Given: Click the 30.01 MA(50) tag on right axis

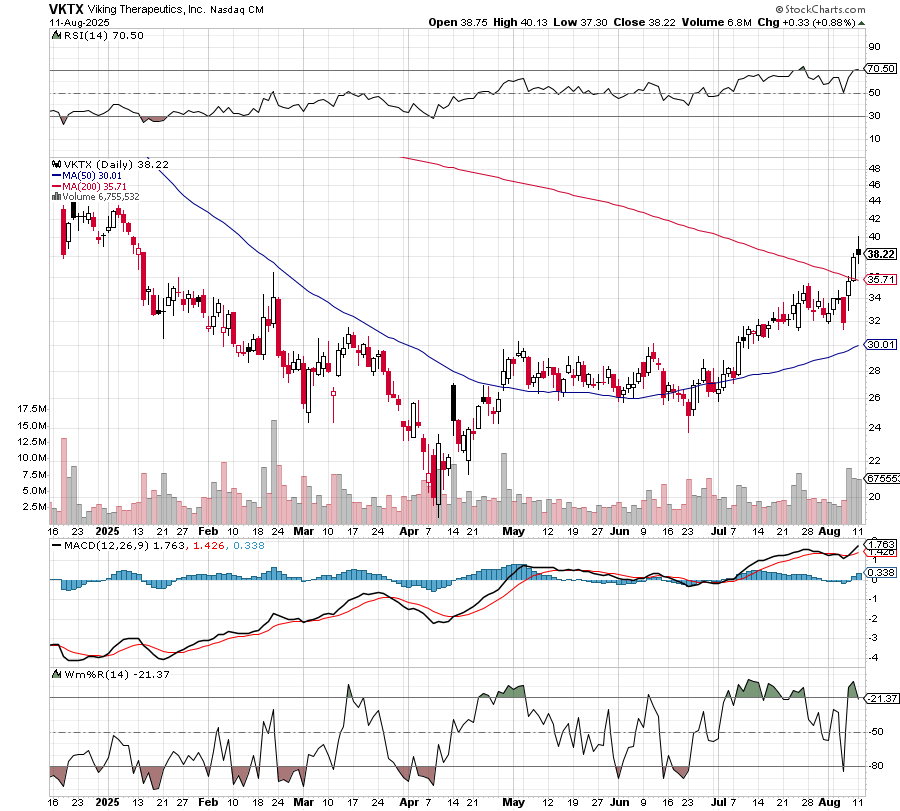Looking at the screenshot, I should pyautogui.click(x=880, y=344).
